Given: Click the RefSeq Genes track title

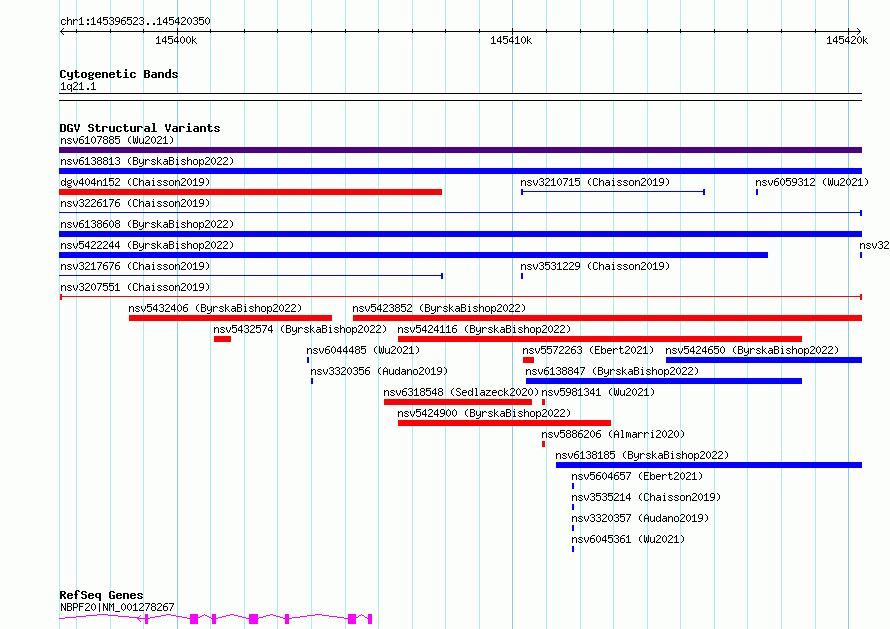Looking at the screenshot, I should click(x=101, y=596).
